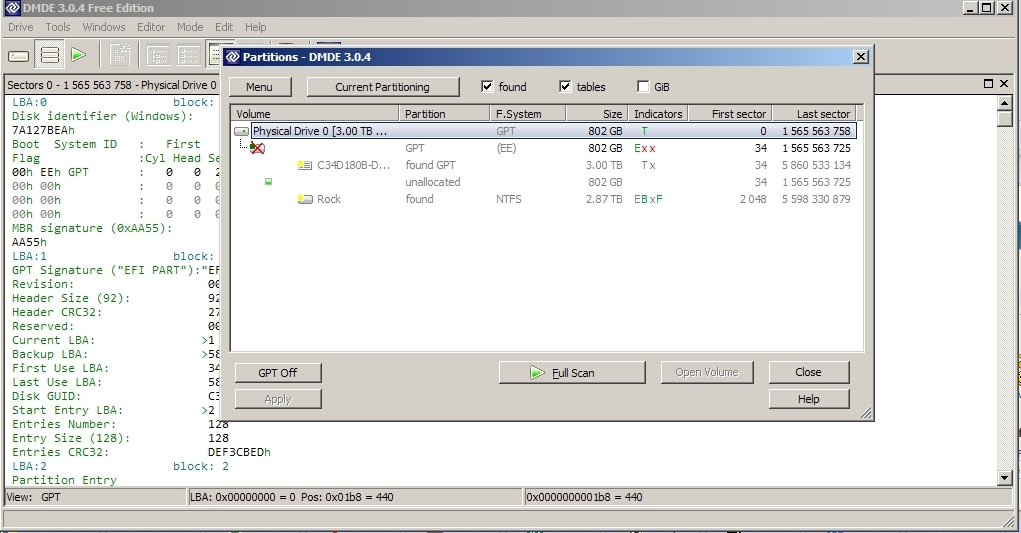
Task: Sort by the Volume column header
Action: 315,114
